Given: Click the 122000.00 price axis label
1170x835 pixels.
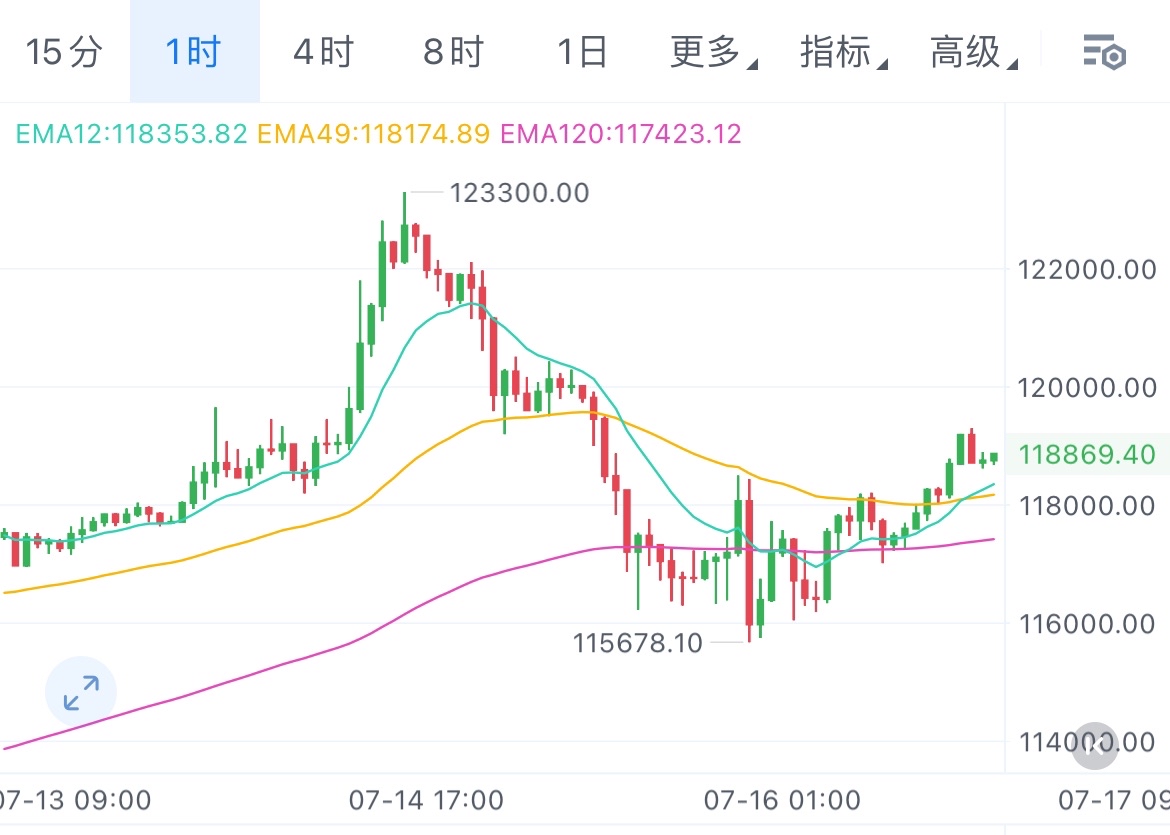Looking at the screenshot, I should pos(1086,270).
